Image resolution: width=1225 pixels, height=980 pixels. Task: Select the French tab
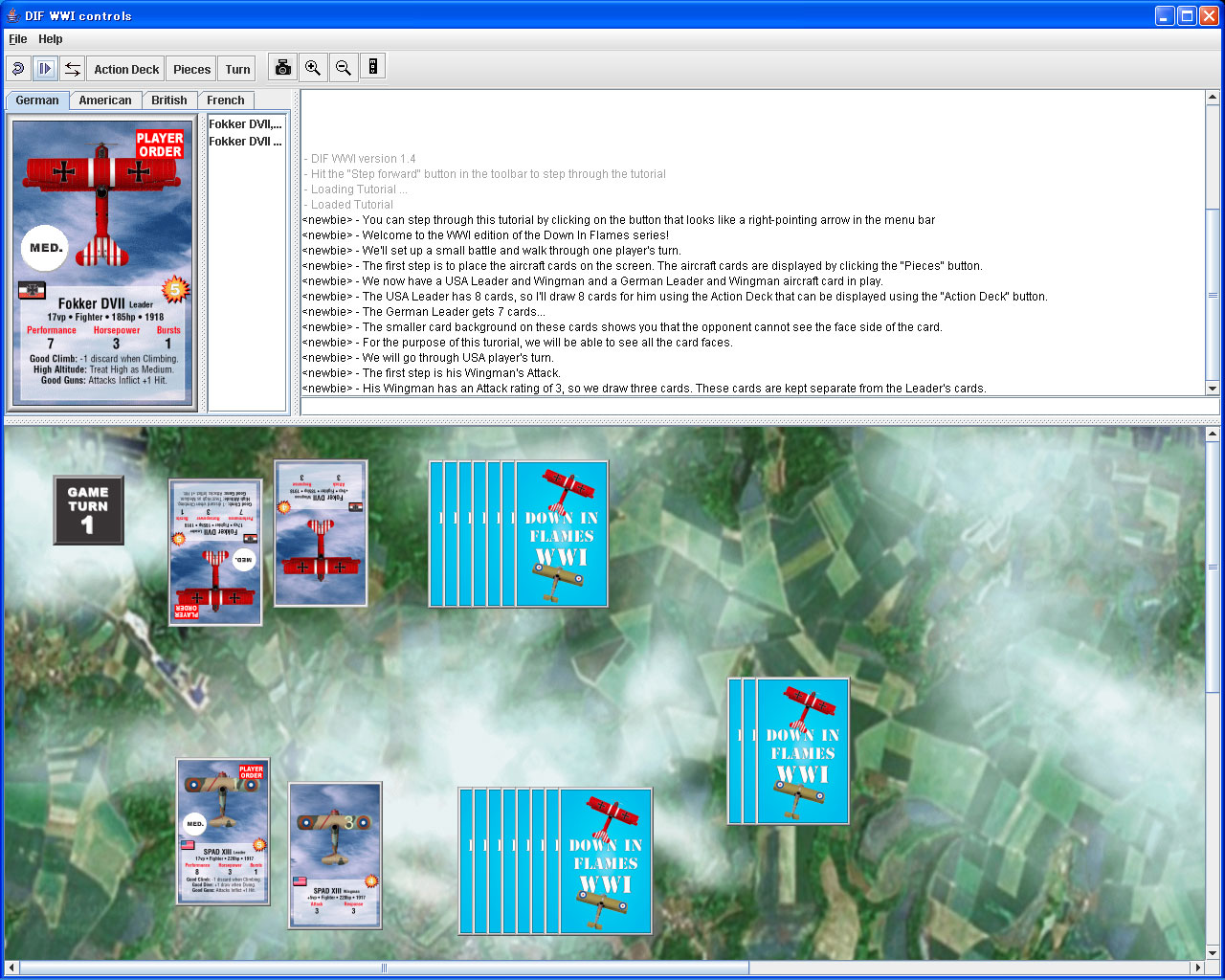coord(226,100)
